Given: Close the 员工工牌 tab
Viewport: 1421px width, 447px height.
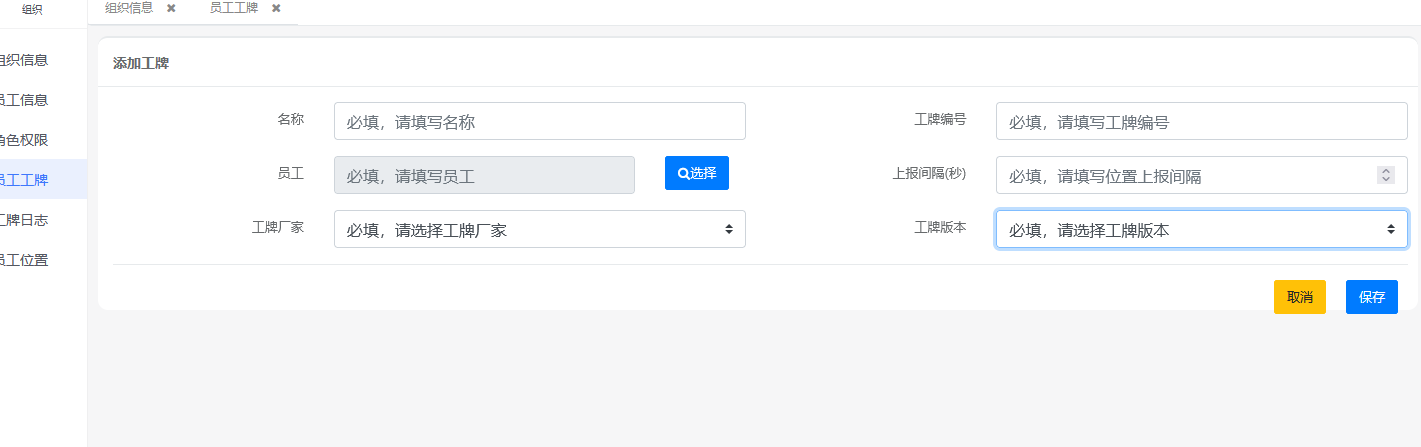Looking at the screenshot, I should [x=276, y=8].
